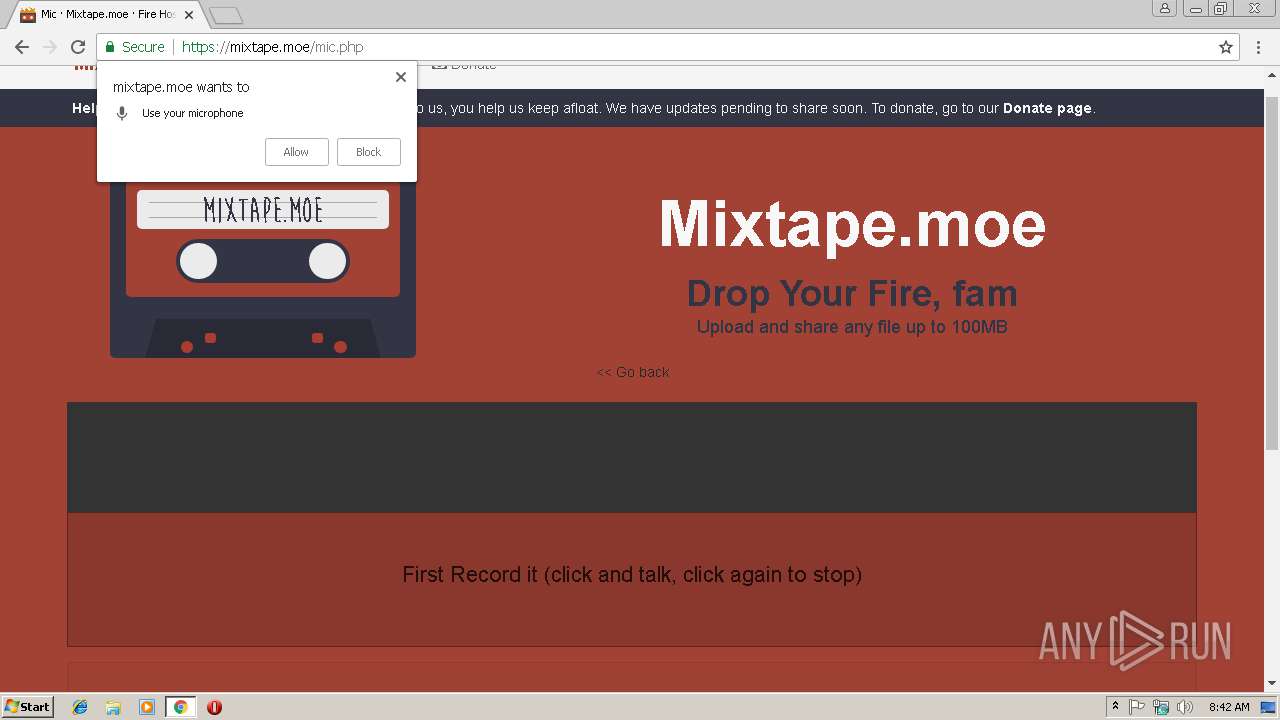Open the media player taskbar icon
The image size is (1280, 720).
coord(147,707)
